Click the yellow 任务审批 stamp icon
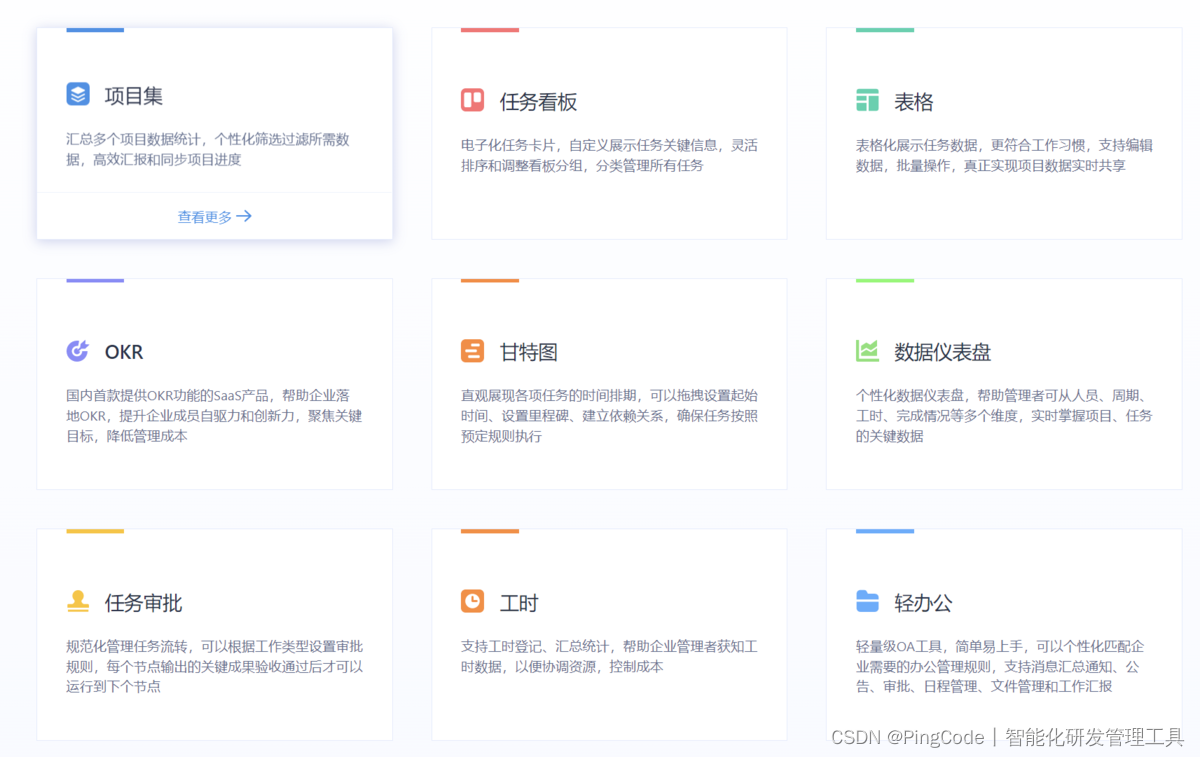Screen dimensions: 1200x757 (x=78, y=601)
